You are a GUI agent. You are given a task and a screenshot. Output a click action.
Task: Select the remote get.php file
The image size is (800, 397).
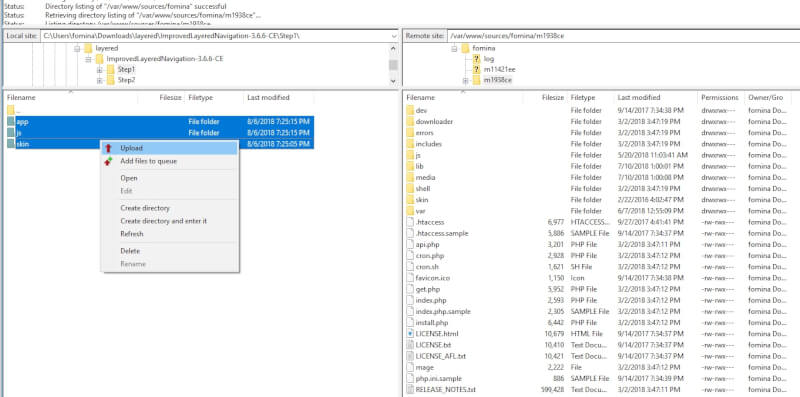pos(428,289)
